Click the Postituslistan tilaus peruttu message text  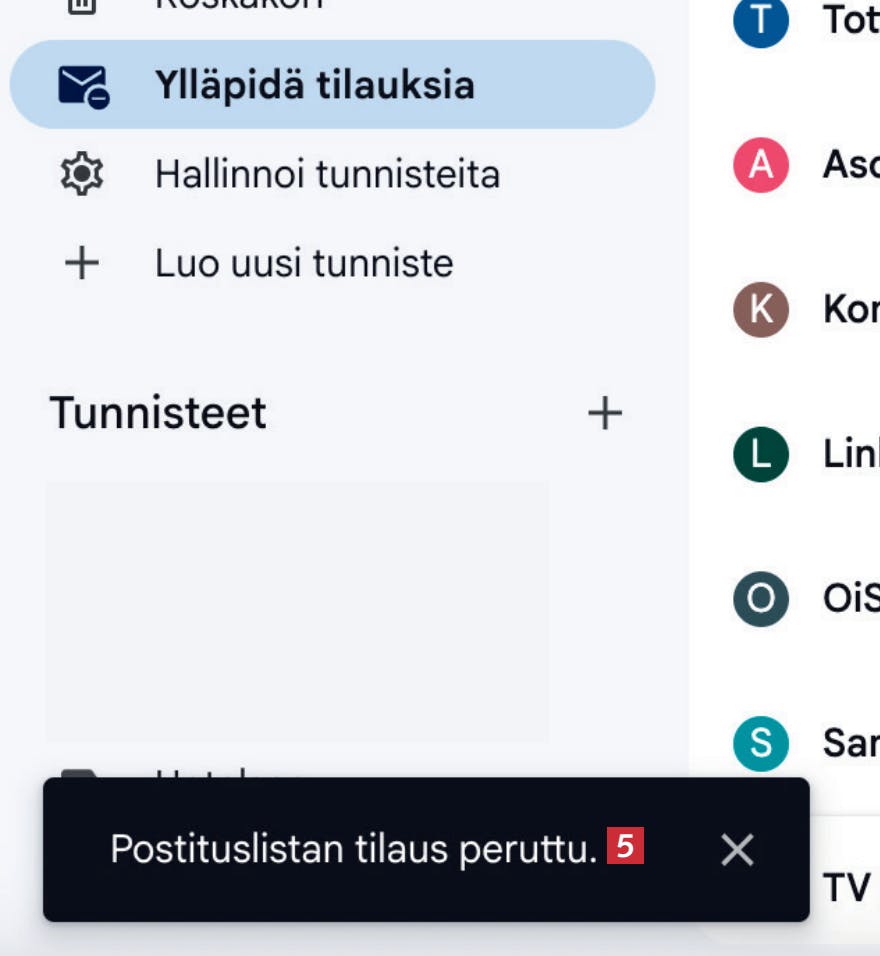pyautogui.click(x=353, y=850)
